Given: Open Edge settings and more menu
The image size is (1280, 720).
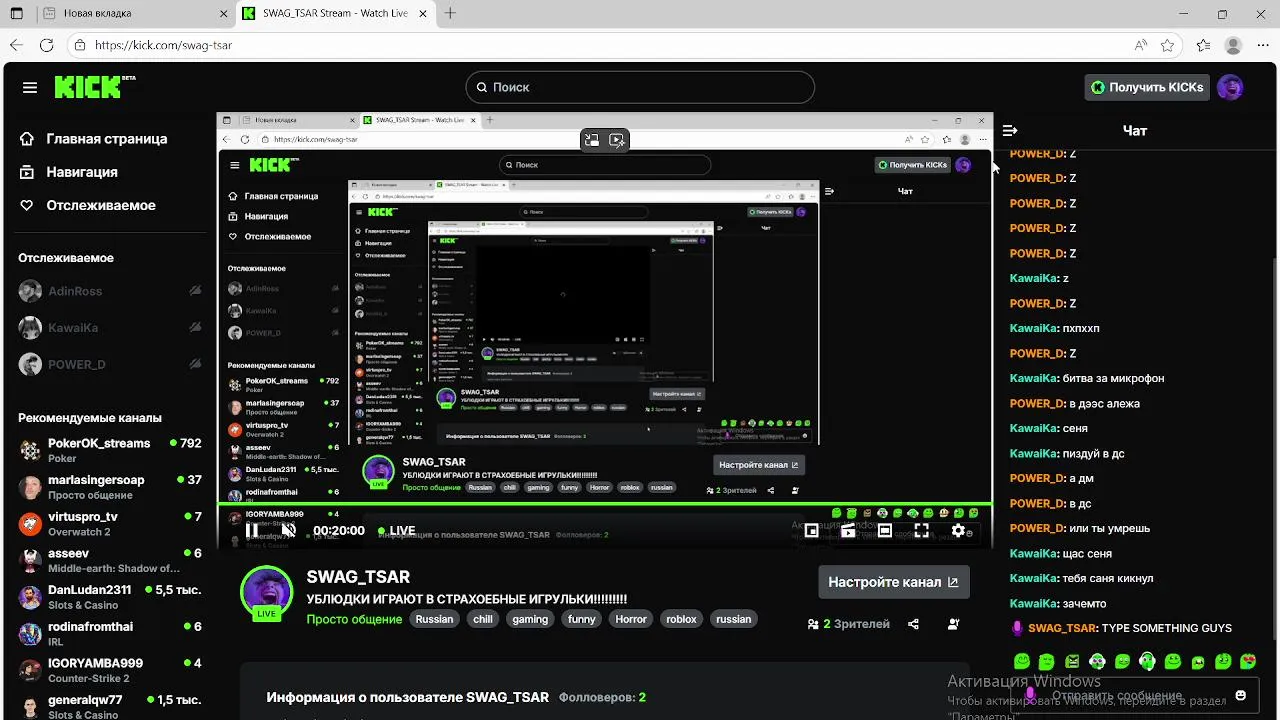Looking at the screenshot, I should pyautogui.click(x=1261, y=45).
